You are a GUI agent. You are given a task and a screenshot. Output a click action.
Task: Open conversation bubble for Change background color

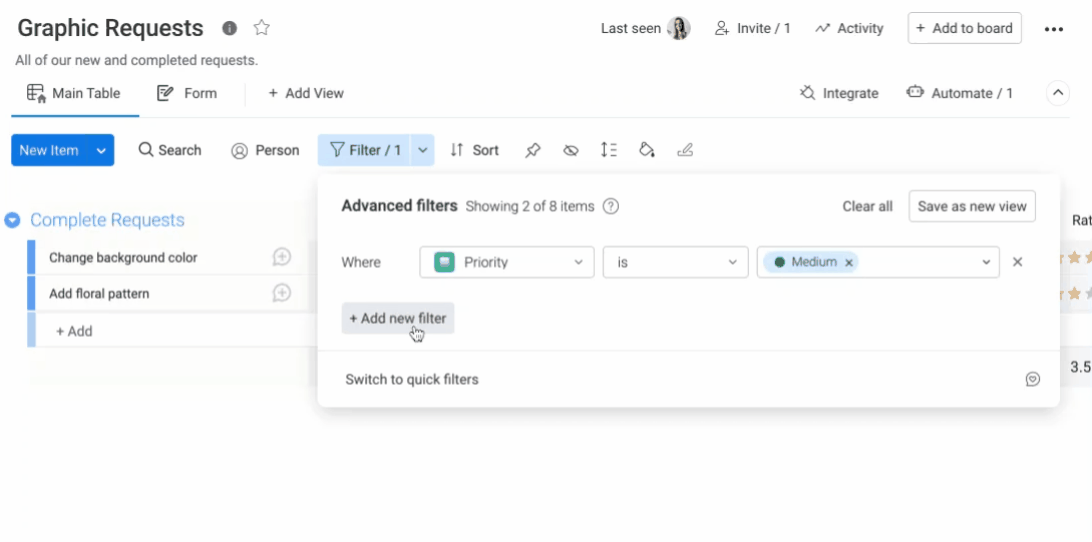281,257
